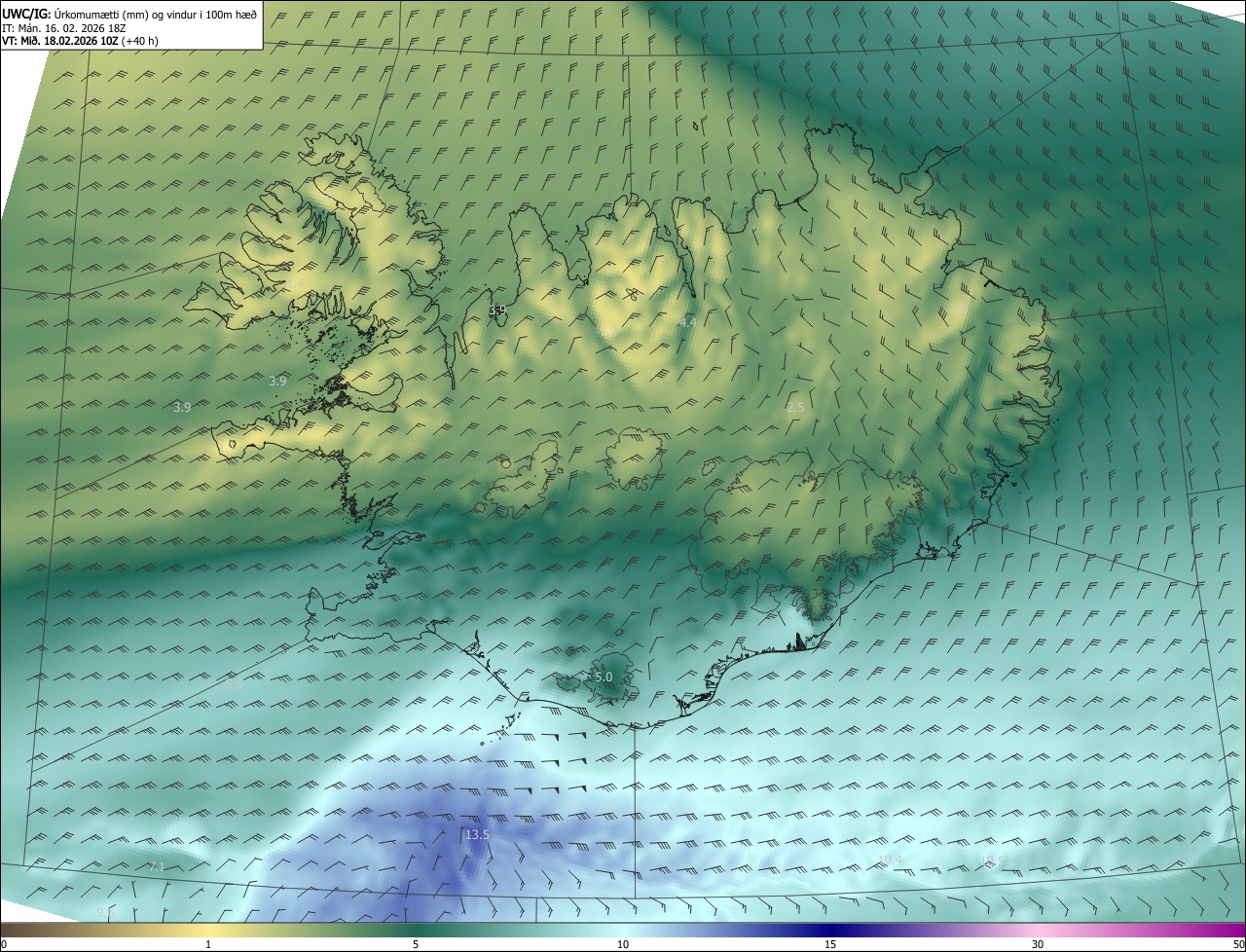Click the "10.5" value on the map
This screenshot has width=1246, height=952.
point(992,860)
